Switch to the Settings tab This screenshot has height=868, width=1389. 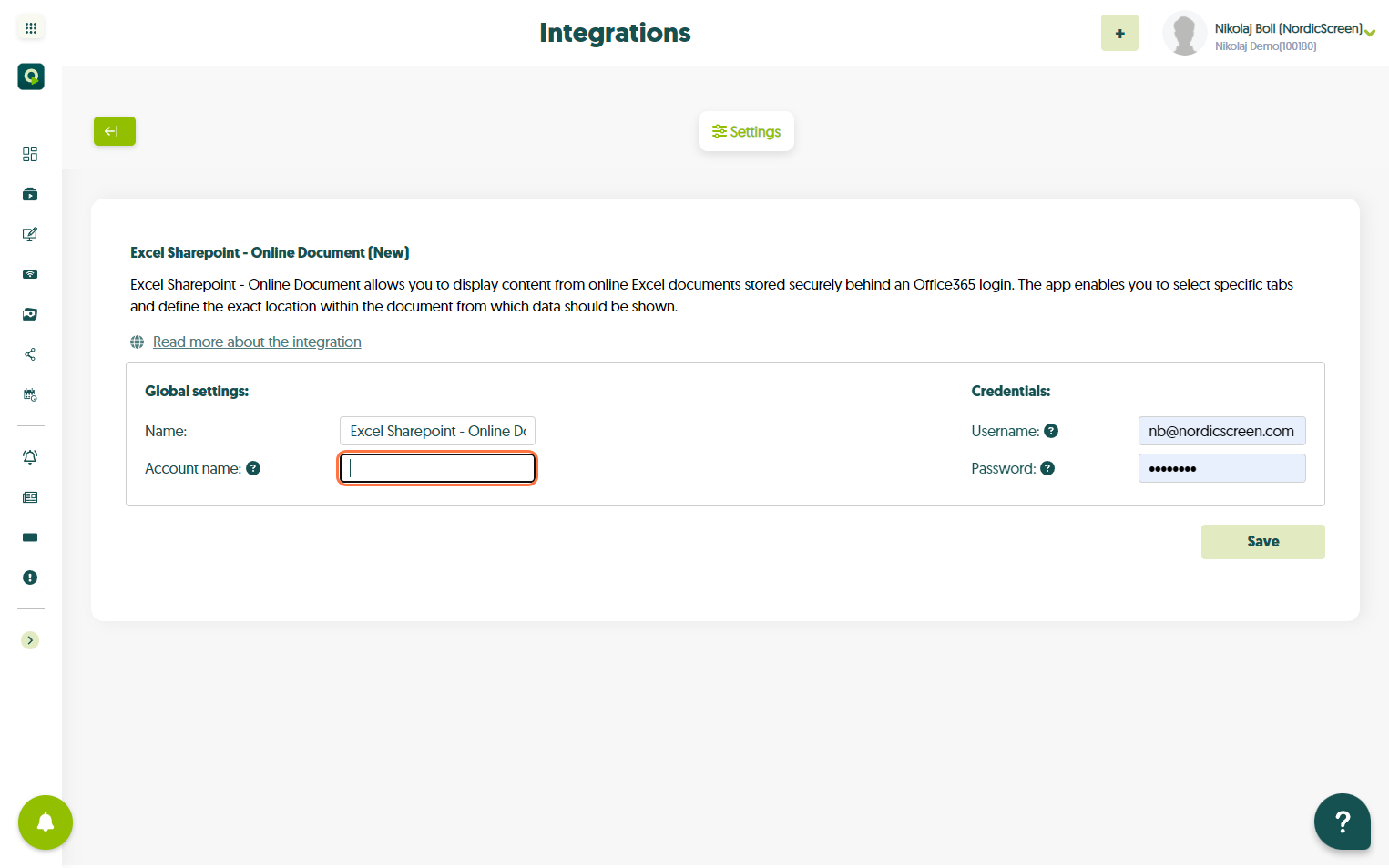[x=746, y=131]
